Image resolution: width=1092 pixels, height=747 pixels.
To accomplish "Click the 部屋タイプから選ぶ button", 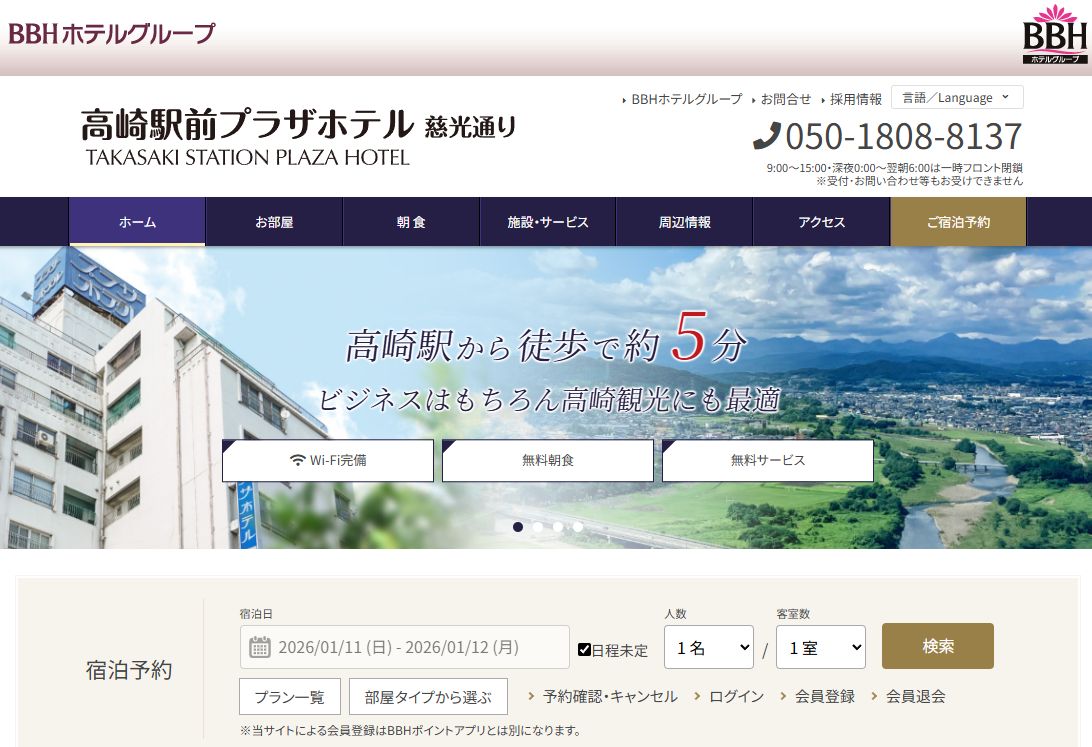I will point(426,696).
